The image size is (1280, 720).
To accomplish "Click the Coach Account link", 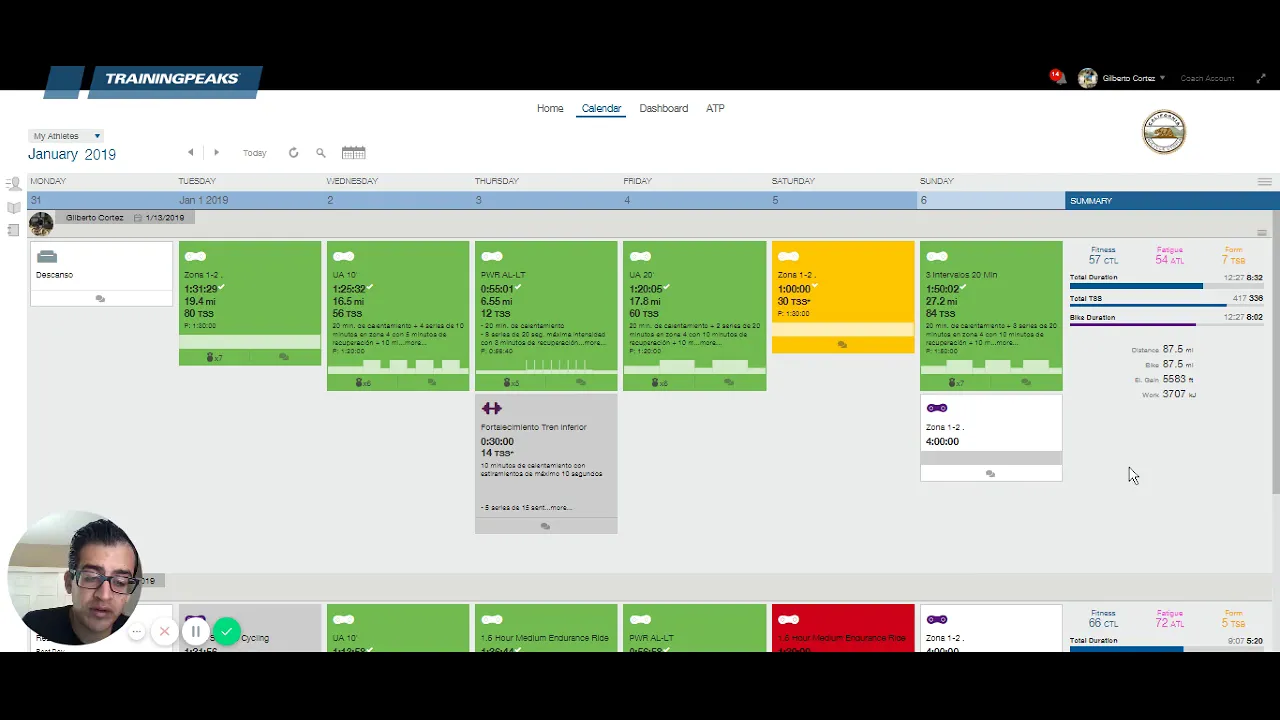I will (1207, 78).
